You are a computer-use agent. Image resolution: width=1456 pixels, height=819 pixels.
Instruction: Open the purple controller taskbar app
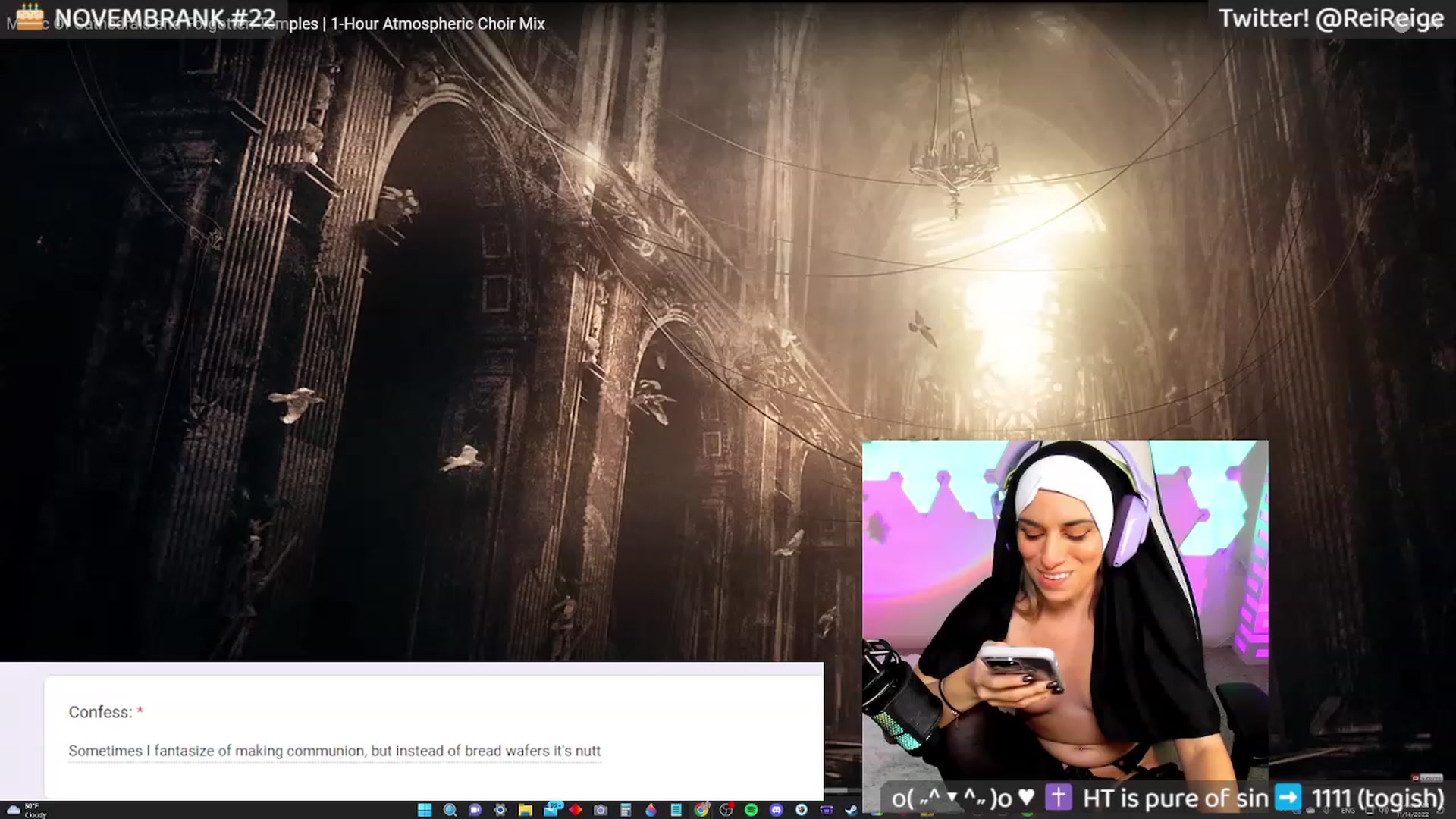[x=827, y=810]
